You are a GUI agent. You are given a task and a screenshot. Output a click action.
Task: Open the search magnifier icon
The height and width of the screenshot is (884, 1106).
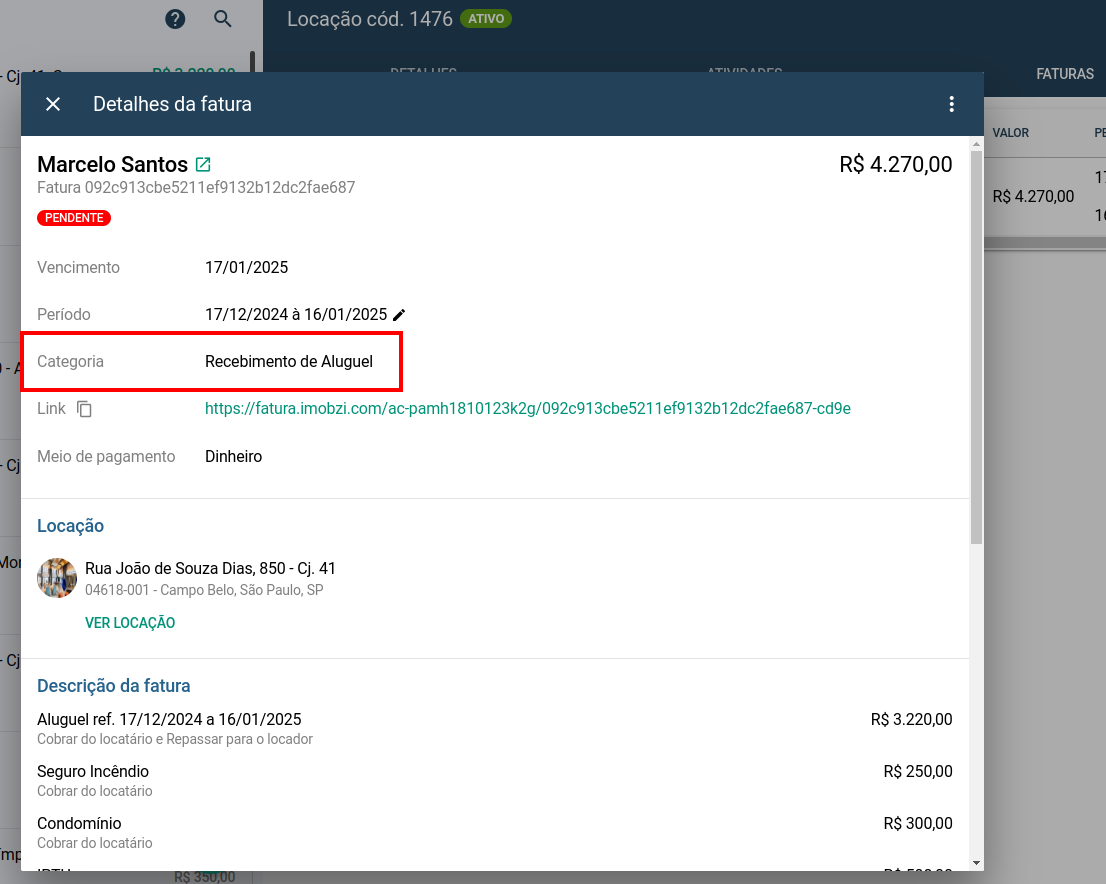223,19
